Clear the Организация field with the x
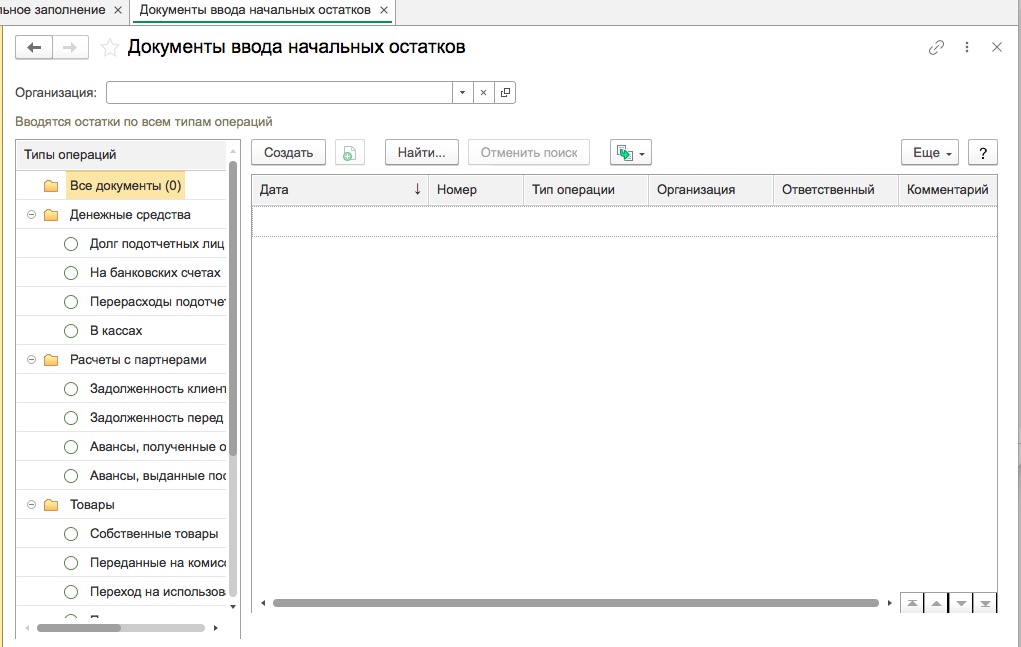This screenshot has height=647, width=1021. pos(483,92)
